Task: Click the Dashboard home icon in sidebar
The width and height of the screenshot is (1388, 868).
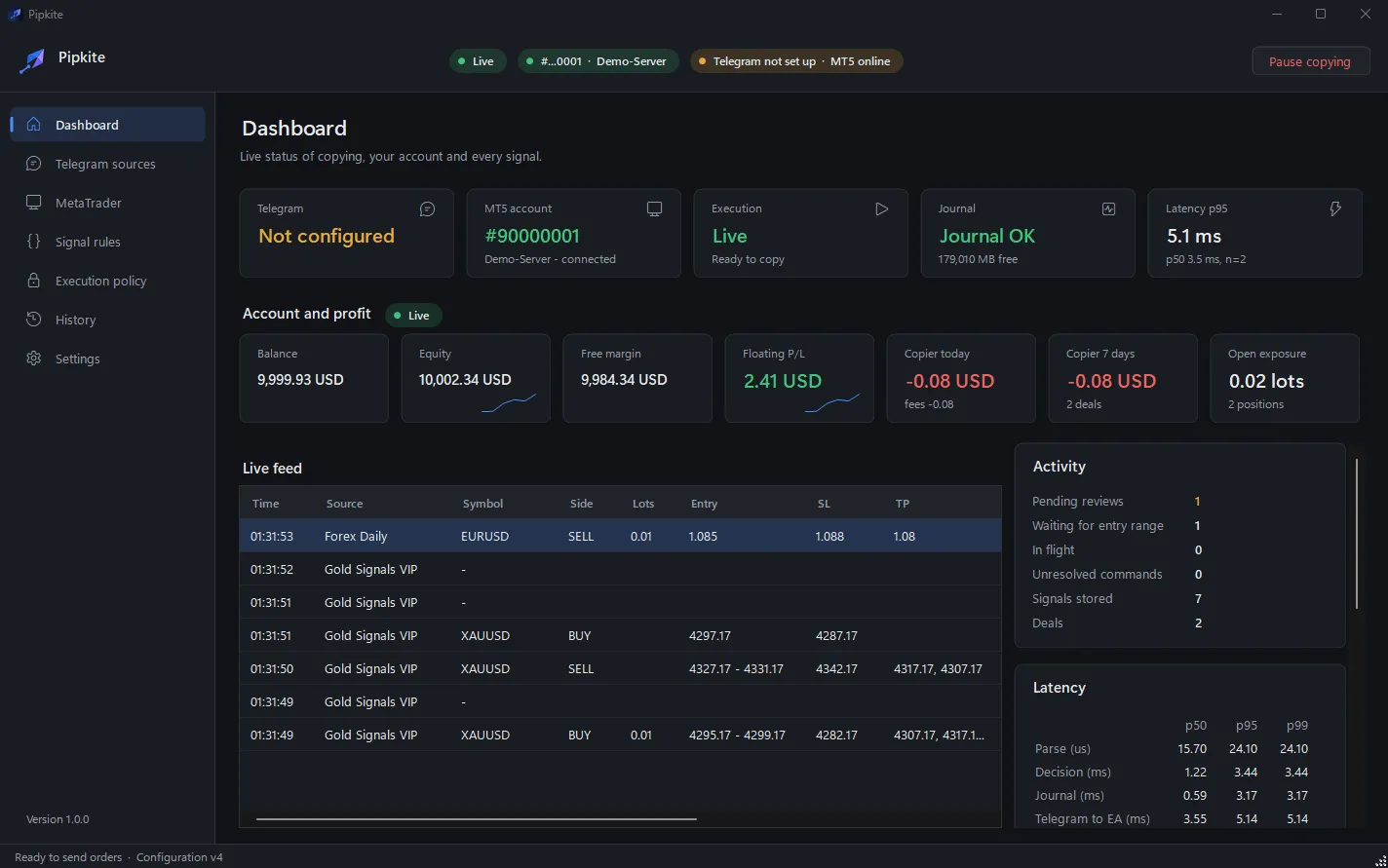Action: [34, 125]
